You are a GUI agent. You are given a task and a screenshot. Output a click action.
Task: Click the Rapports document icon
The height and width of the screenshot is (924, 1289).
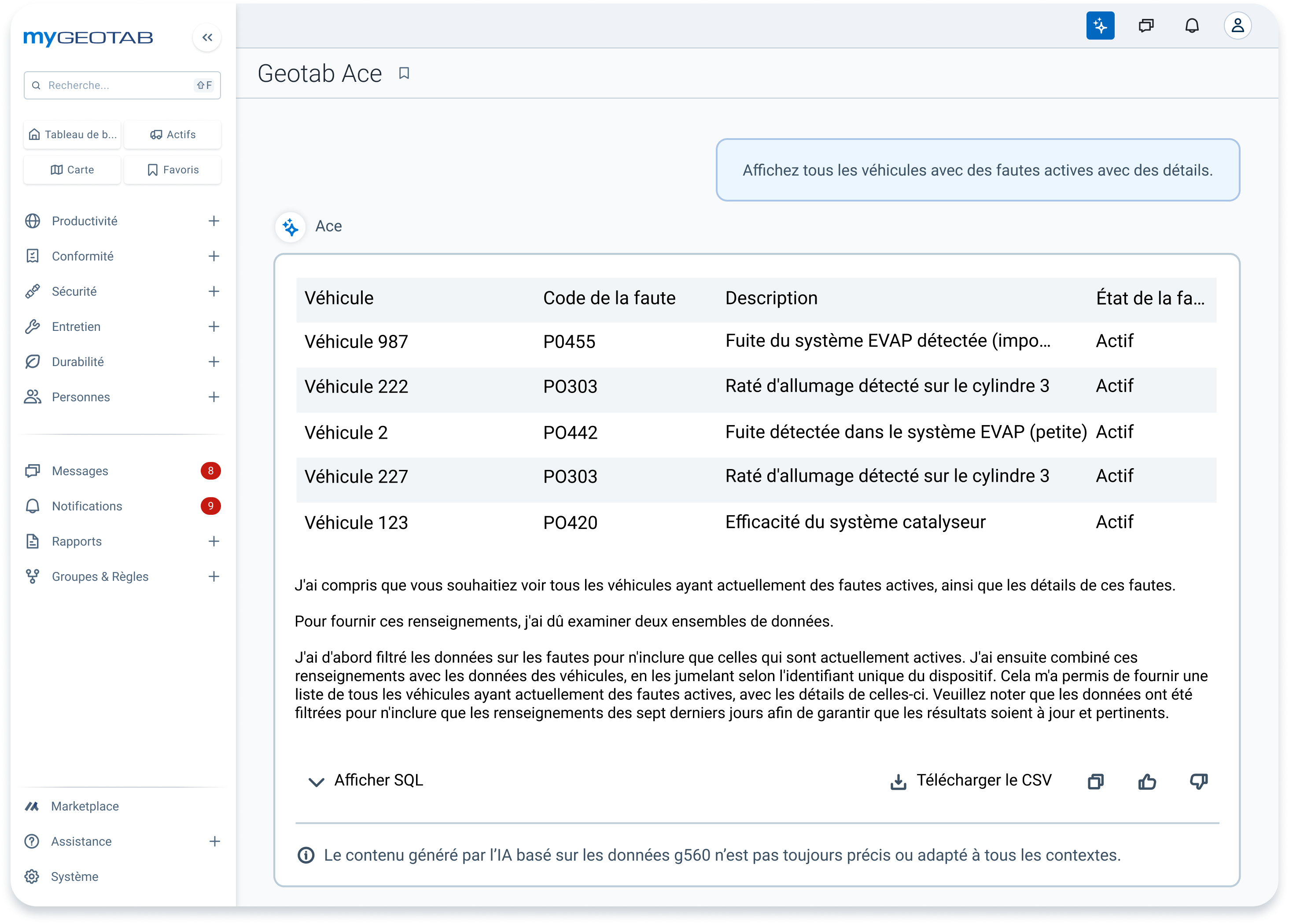pyautogui.click(x=33, y=541)
